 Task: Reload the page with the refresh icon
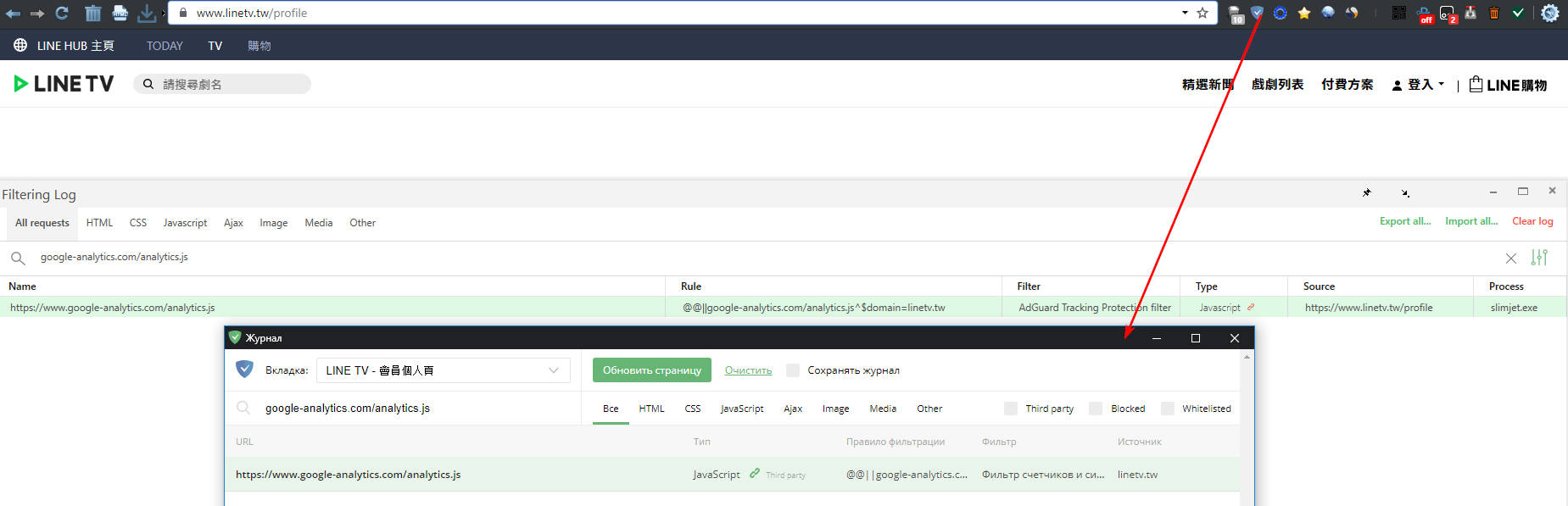pyautogui.click(x=62, y=13)
